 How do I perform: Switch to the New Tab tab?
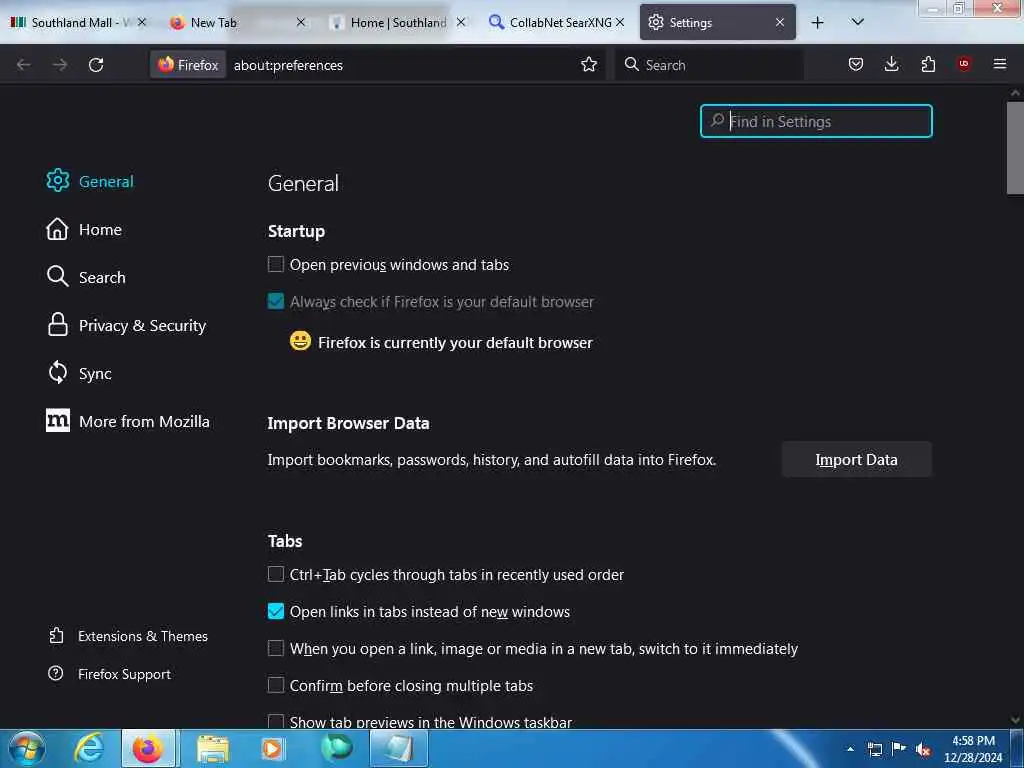[x=230, y=22]
